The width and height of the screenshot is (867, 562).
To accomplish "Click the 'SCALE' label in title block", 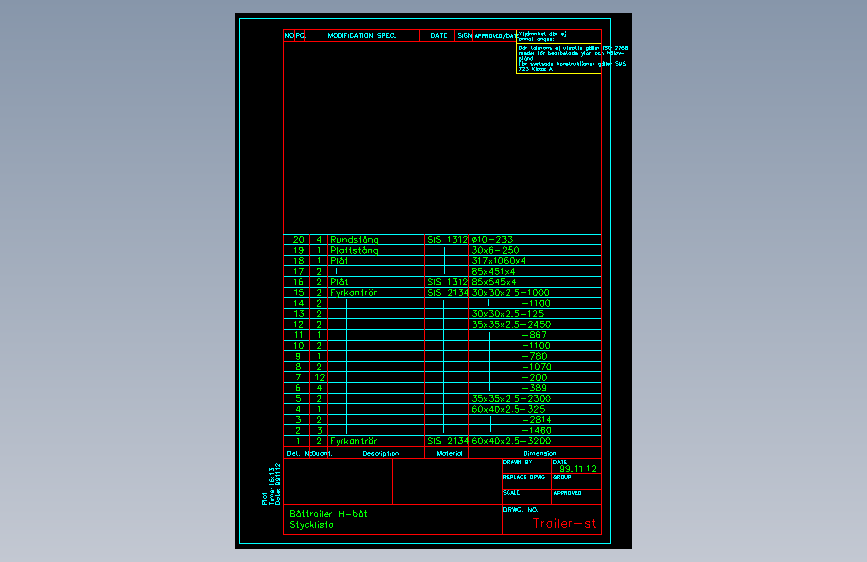I will click(x=511, y=492).
